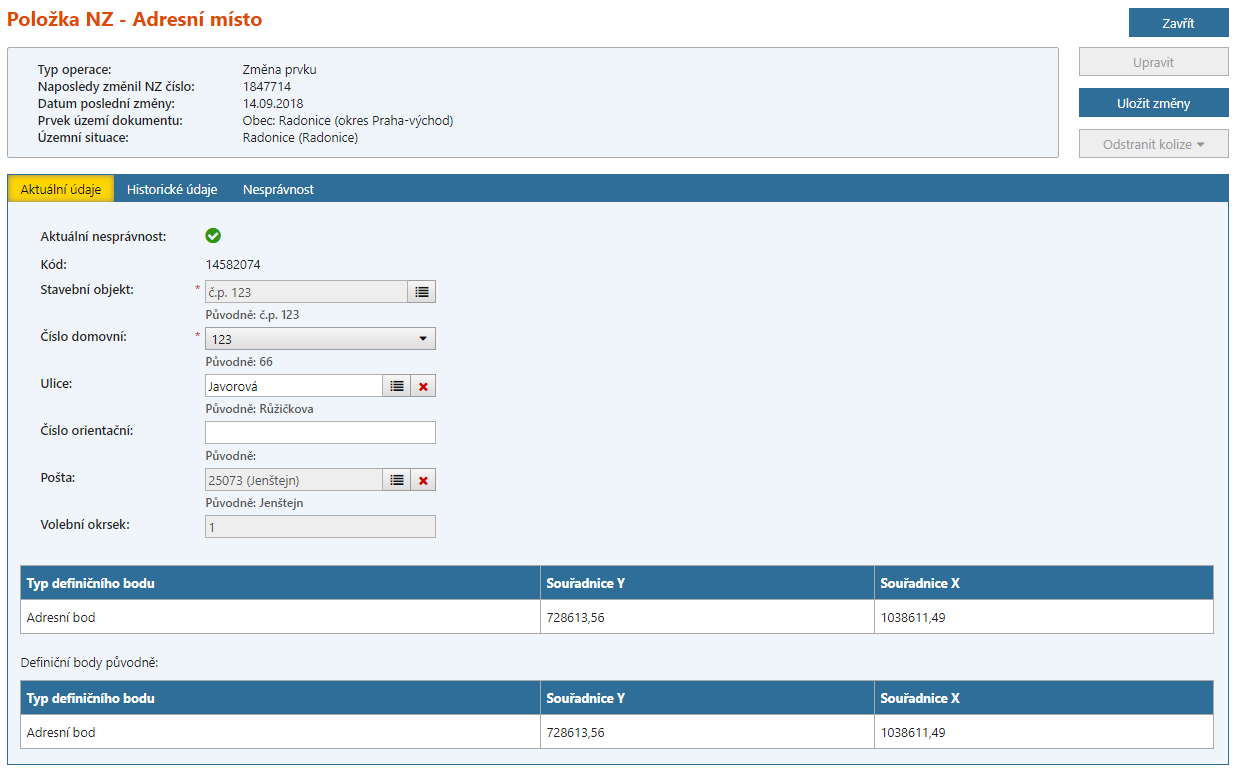
Task: Click the Souřadnice Y header in first table
Action: point(585,583)
